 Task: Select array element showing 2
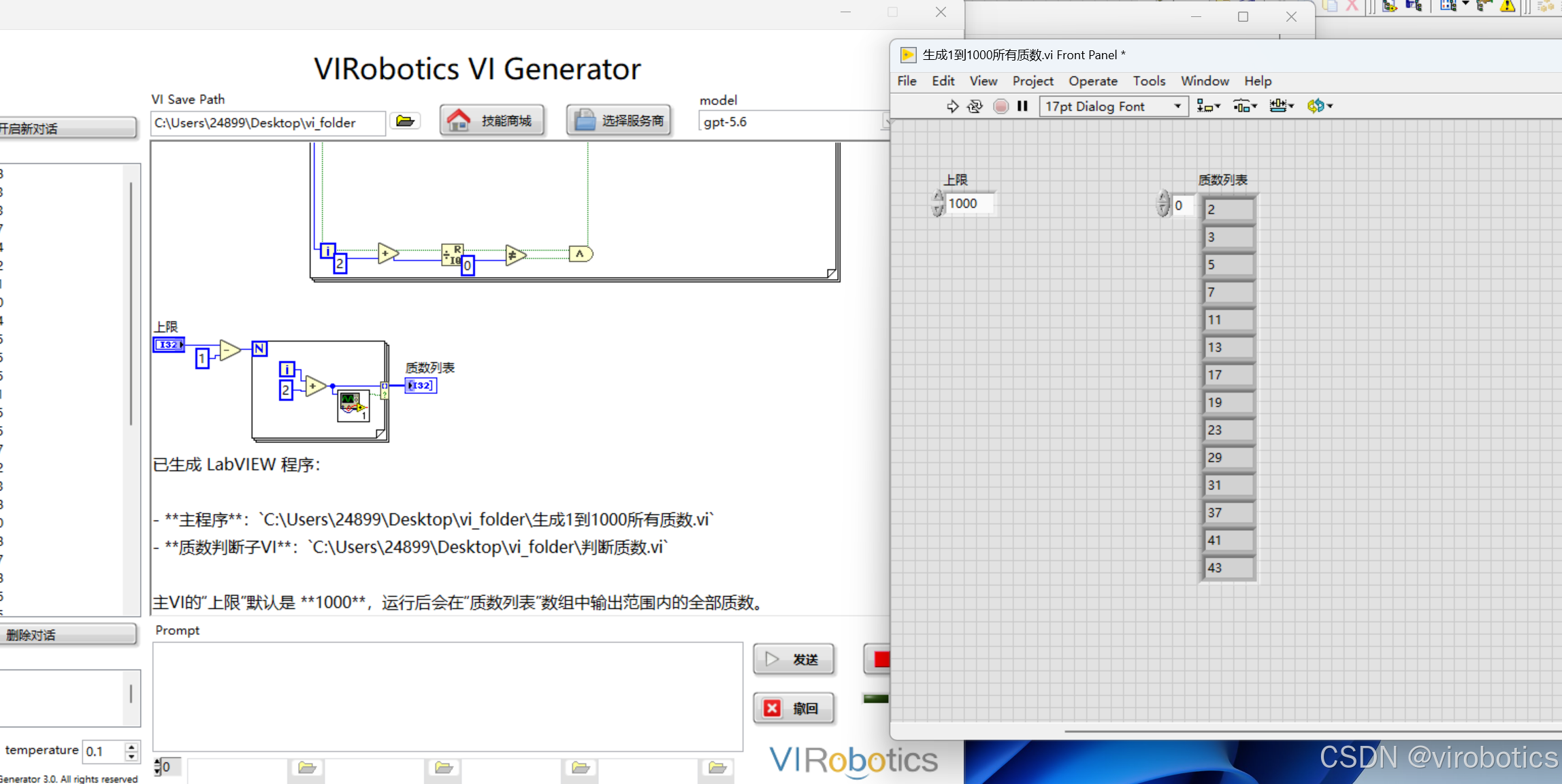coord(1229,210)
